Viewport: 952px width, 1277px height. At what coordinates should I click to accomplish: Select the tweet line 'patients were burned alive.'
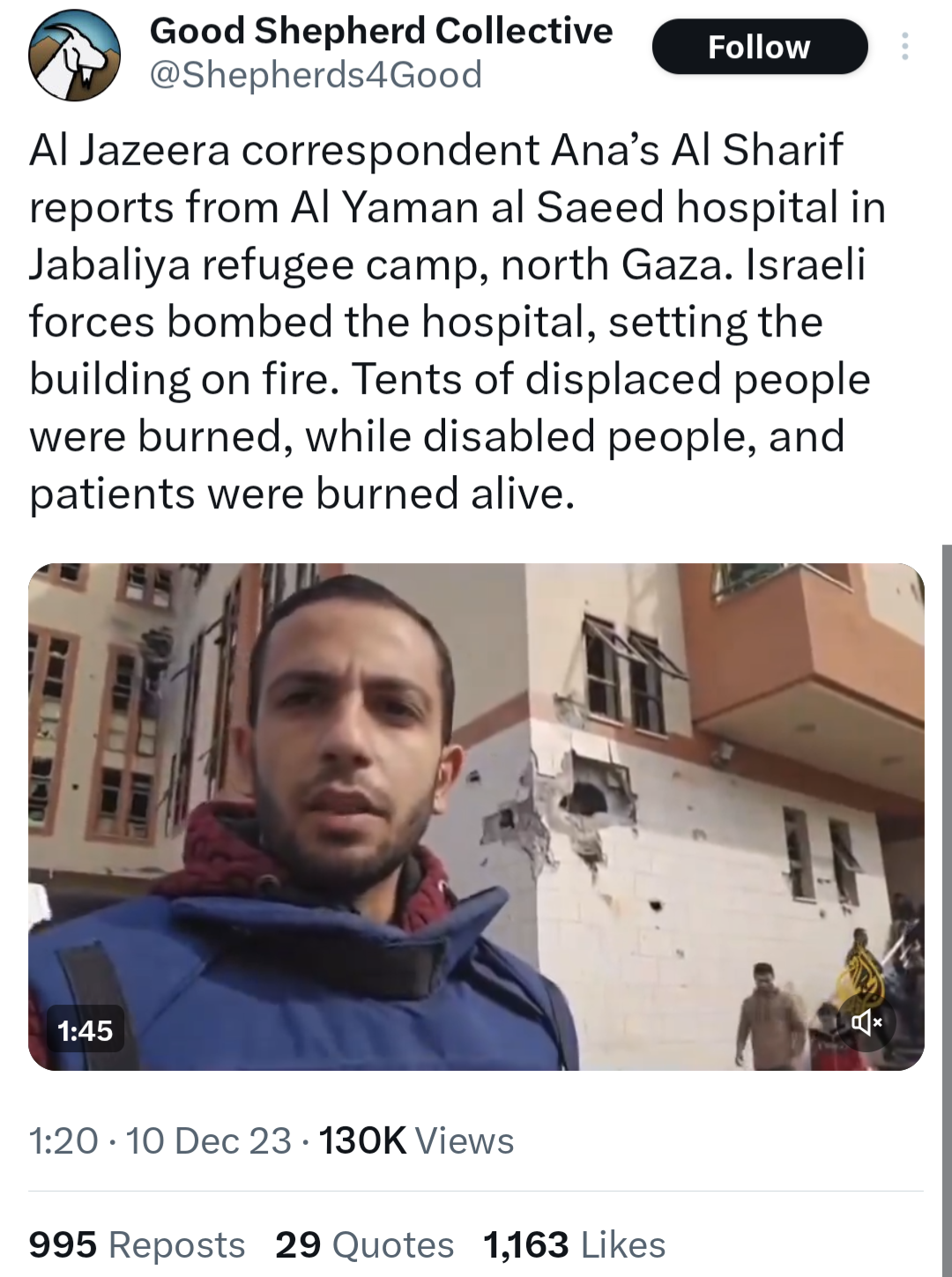[x=302, y=494]
